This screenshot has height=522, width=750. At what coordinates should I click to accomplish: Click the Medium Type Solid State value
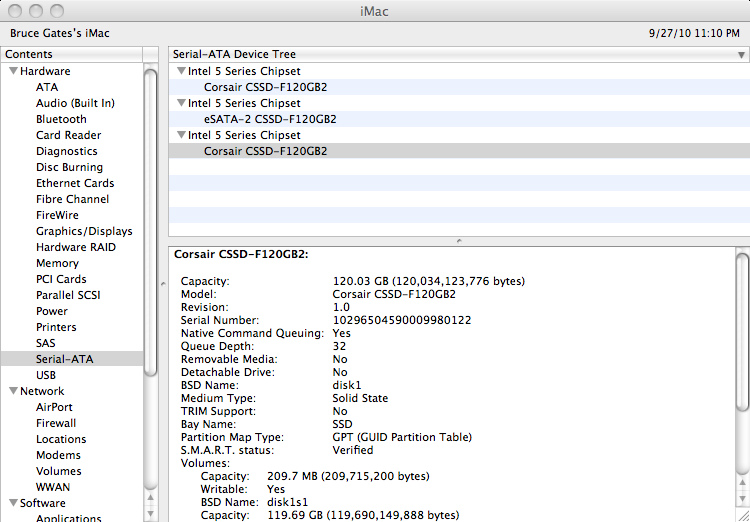pos(360,398)
